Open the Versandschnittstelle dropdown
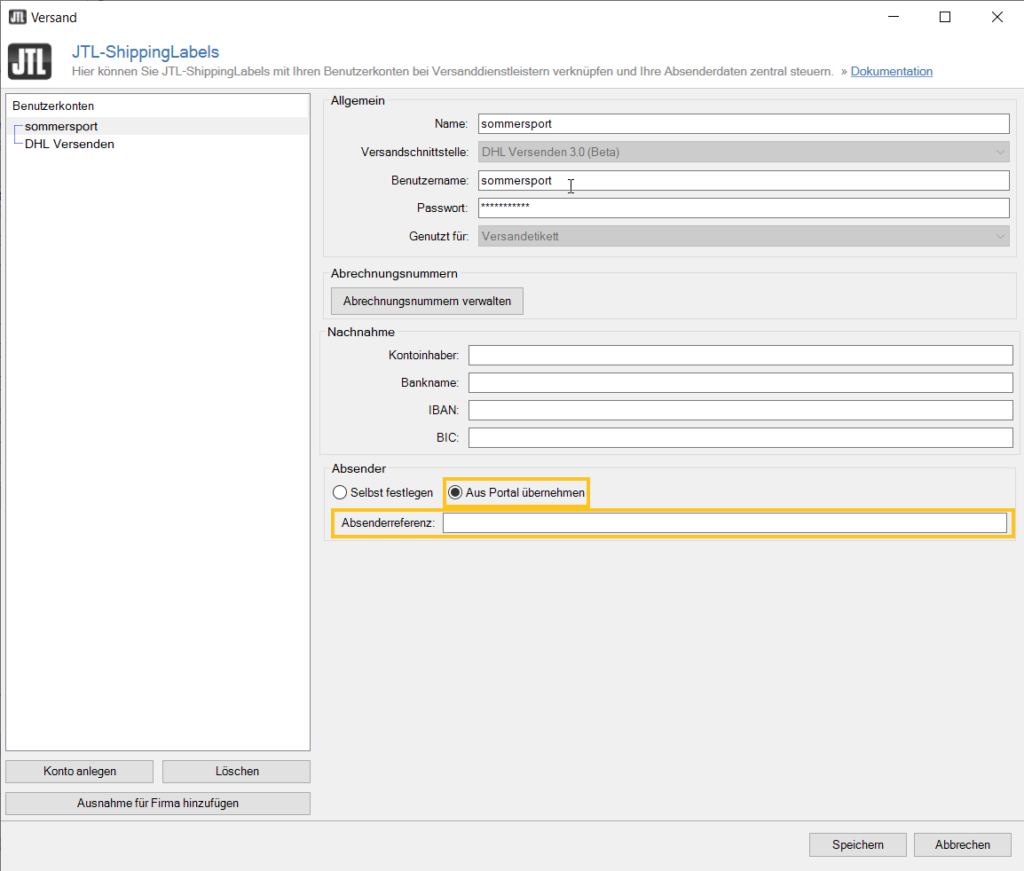Viewport: 1024px width, 871px height. point(744,152)
